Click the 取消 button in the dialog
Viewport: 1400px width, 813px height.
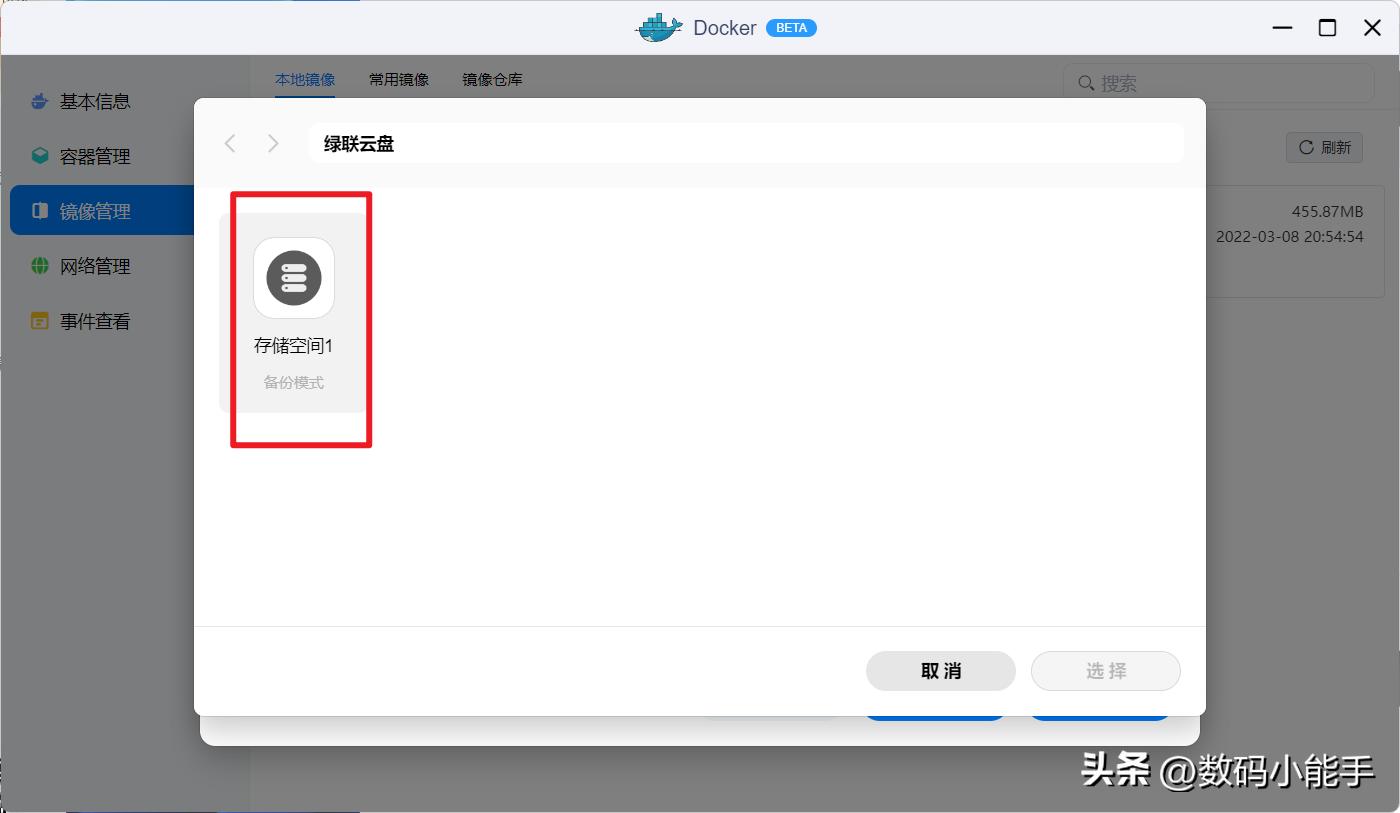(940, 671)
